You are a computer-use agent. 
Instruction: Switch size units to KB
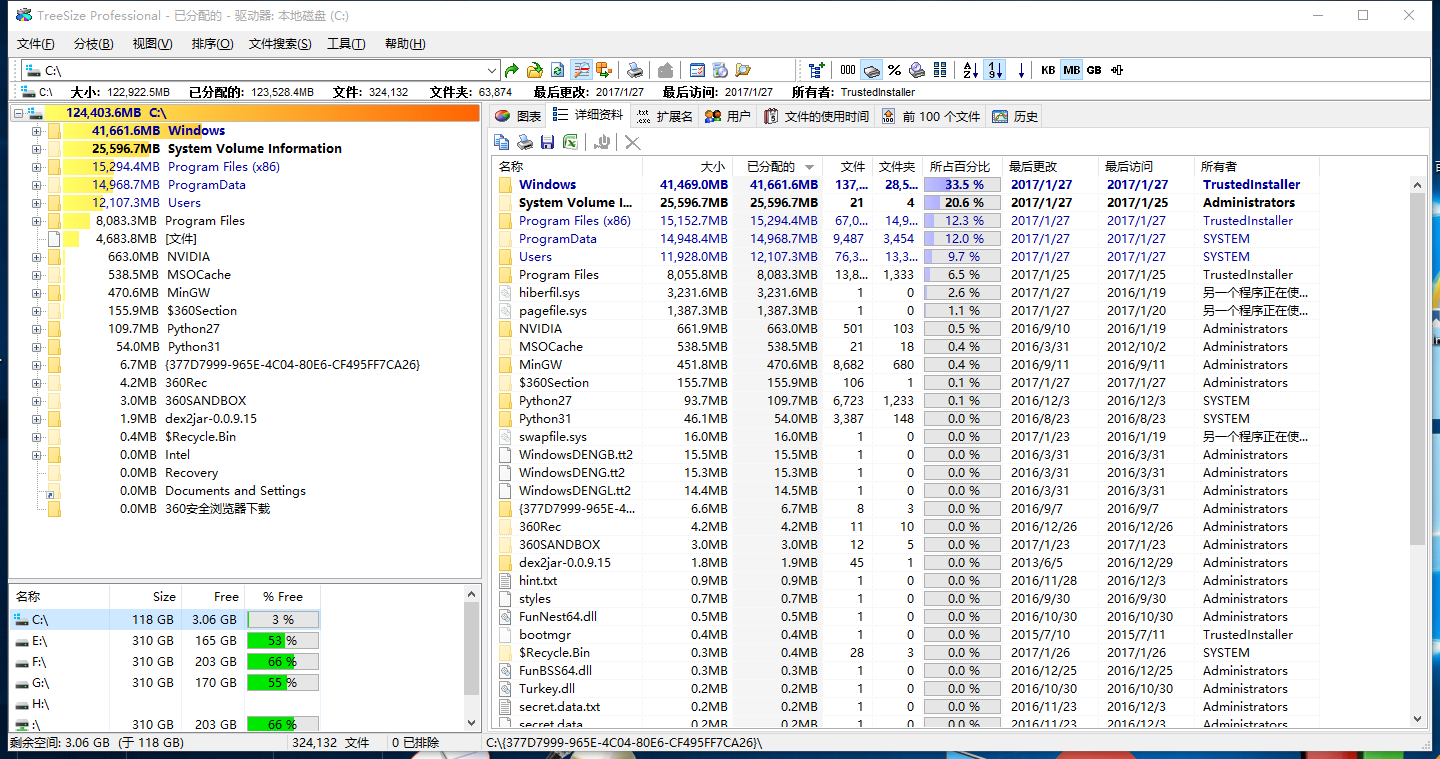coord(1048,70)
